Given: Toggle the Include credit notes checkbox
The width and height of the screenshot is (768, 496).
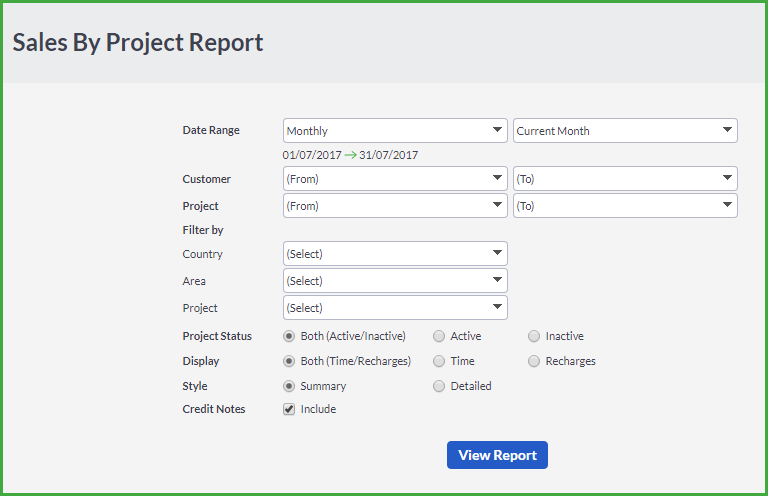Looking at the screenshot, I should [289, 409].
